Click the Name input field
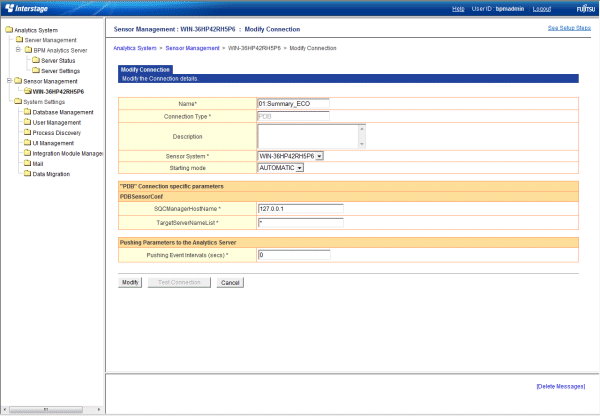Image resolution: width=600 pixels, height=416 pixels. [293, 104]
